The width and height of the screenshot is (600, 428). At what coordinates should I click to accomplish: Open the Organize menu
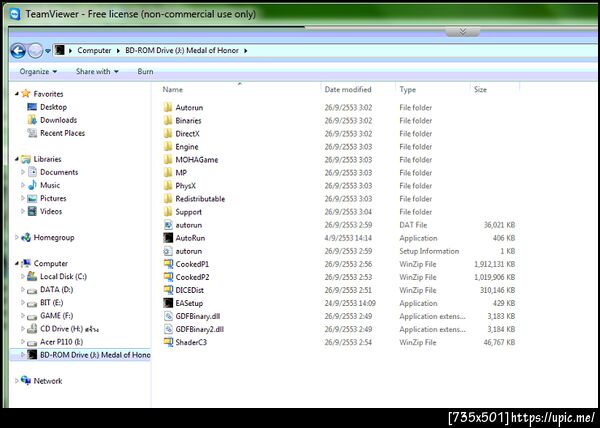pyautogui.click(x=38, y=72)
